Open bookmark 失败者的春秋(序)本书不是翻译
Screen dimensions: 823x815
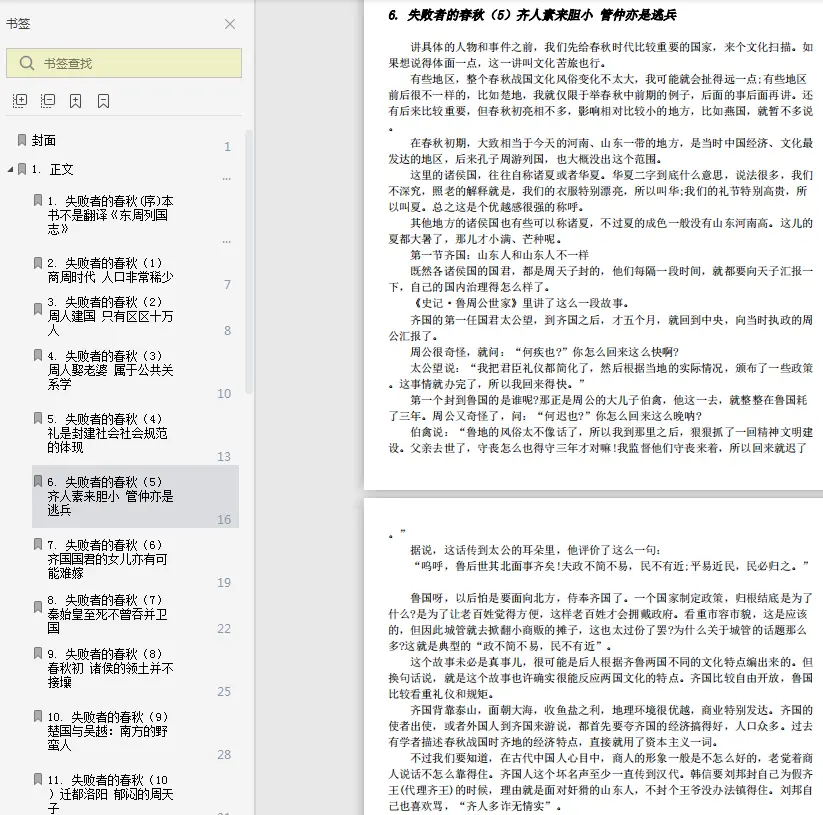pyautogui.click(x=110, y=215)
